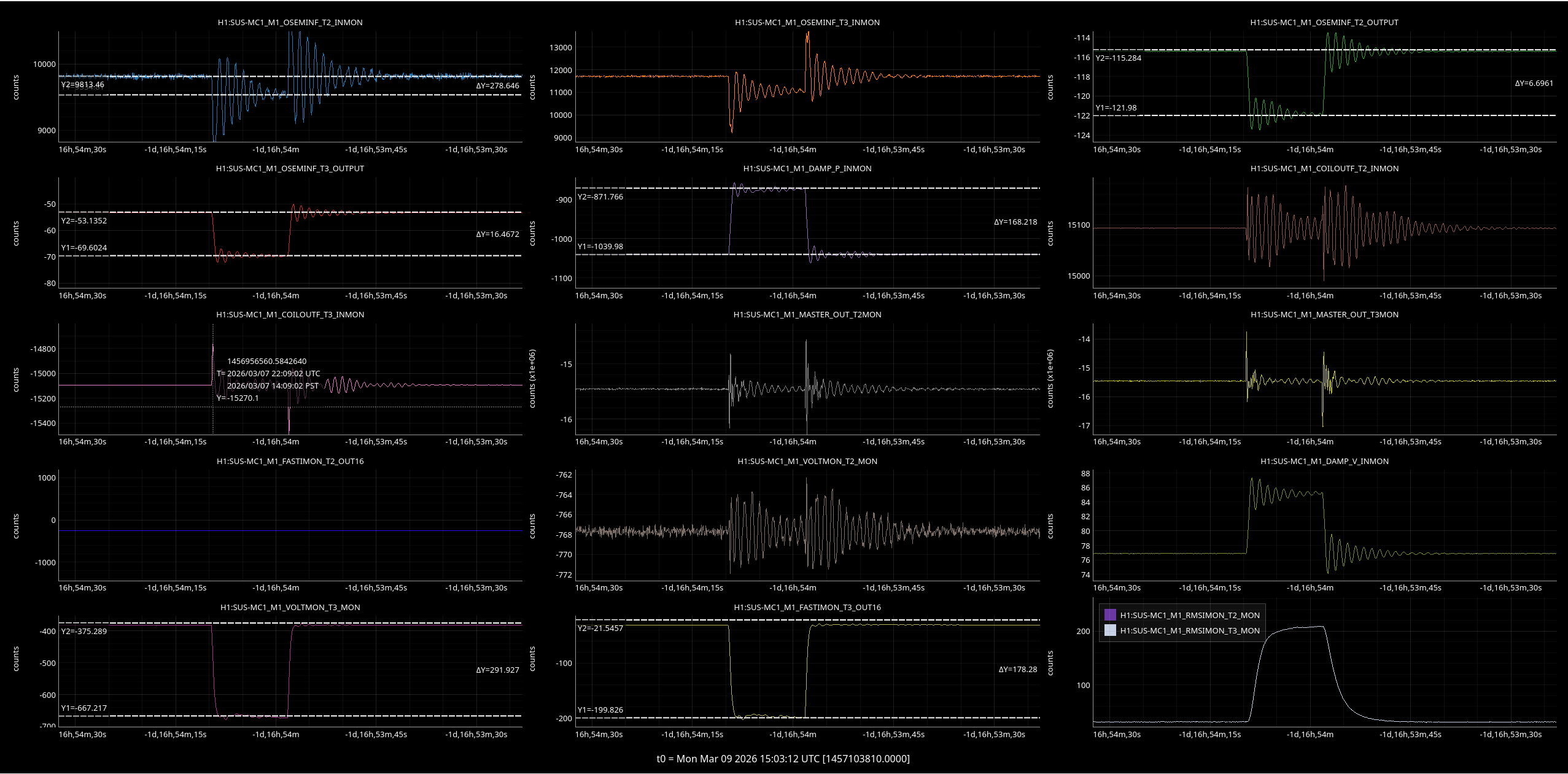Click the light RMSIMON_T3_MON legend swatch
Screen dimensions: 1568x774
(x=1109, y=630)
